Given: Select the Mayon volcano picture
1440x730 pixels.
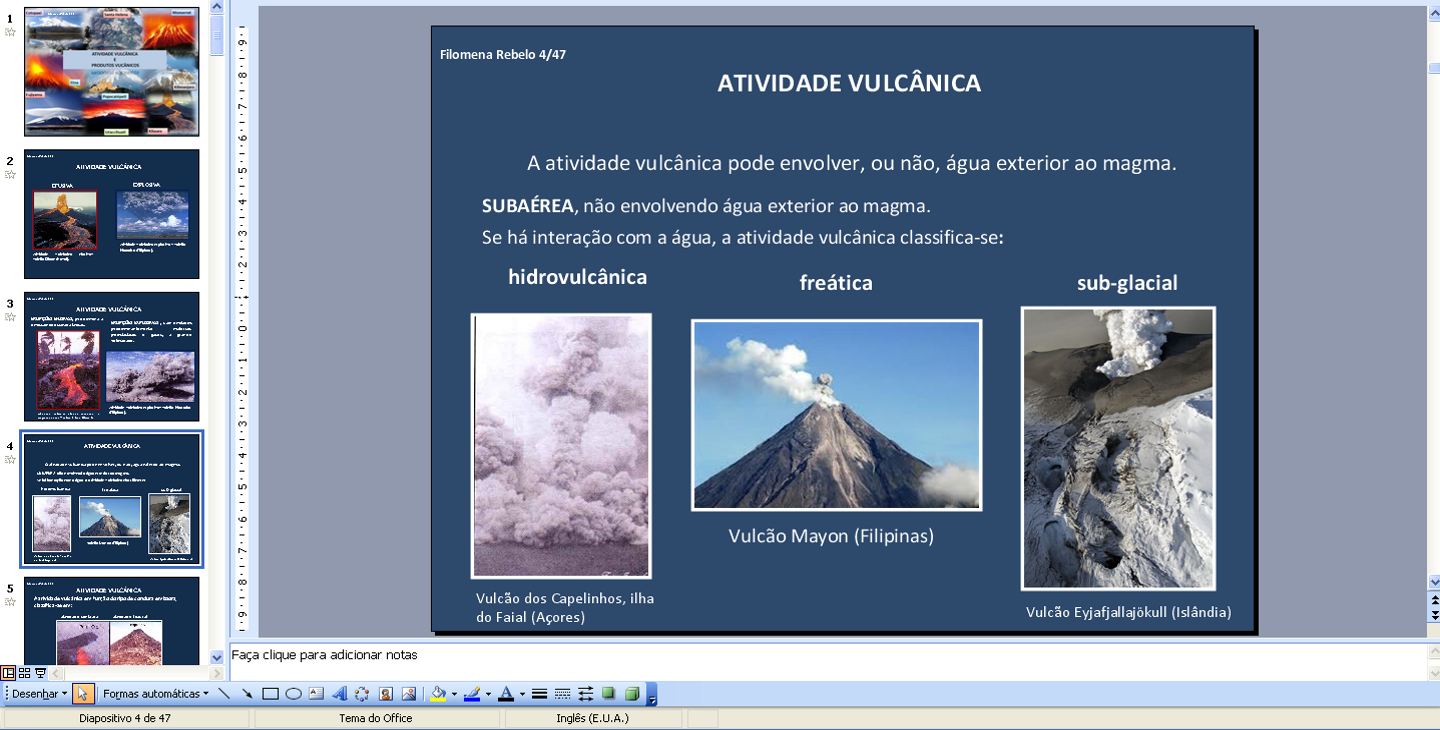Looking at the screenshot, I should point(836,415).
